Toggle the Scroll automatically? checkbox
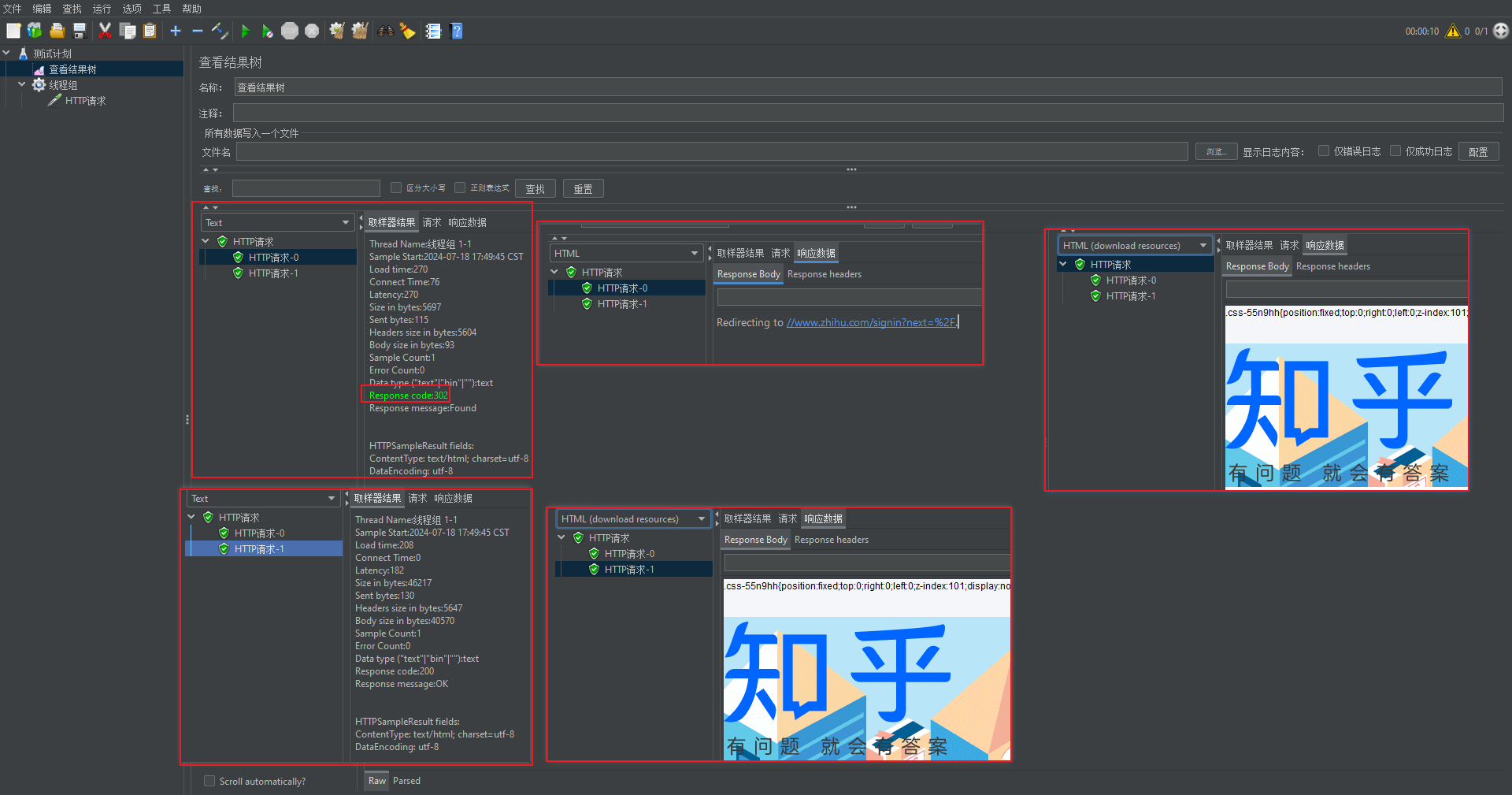The image size is (1512, 795). [x=209, y=781]
